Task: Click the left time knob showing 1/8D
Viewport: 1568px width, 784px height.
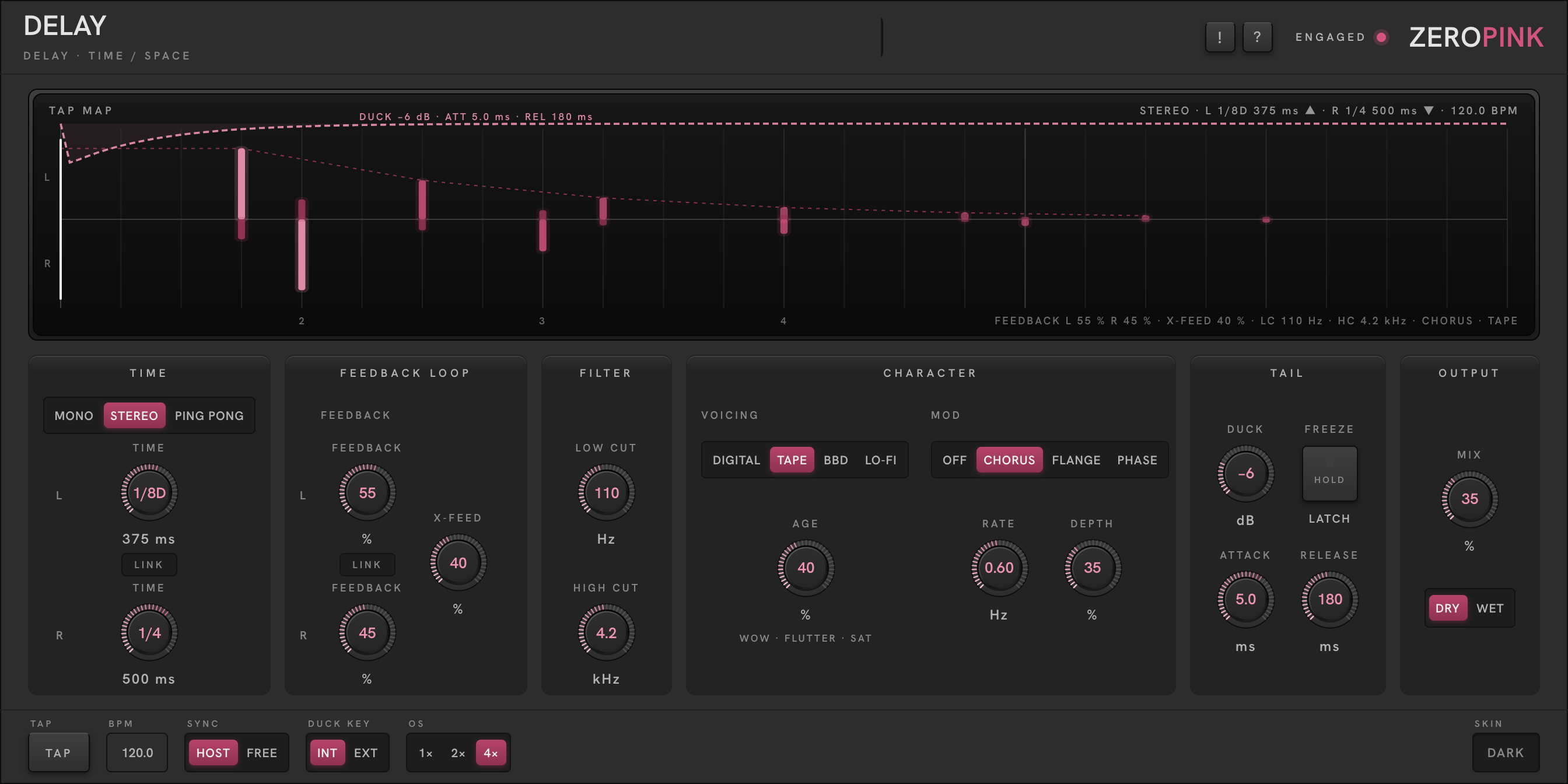Action: (x=149, y=492)
